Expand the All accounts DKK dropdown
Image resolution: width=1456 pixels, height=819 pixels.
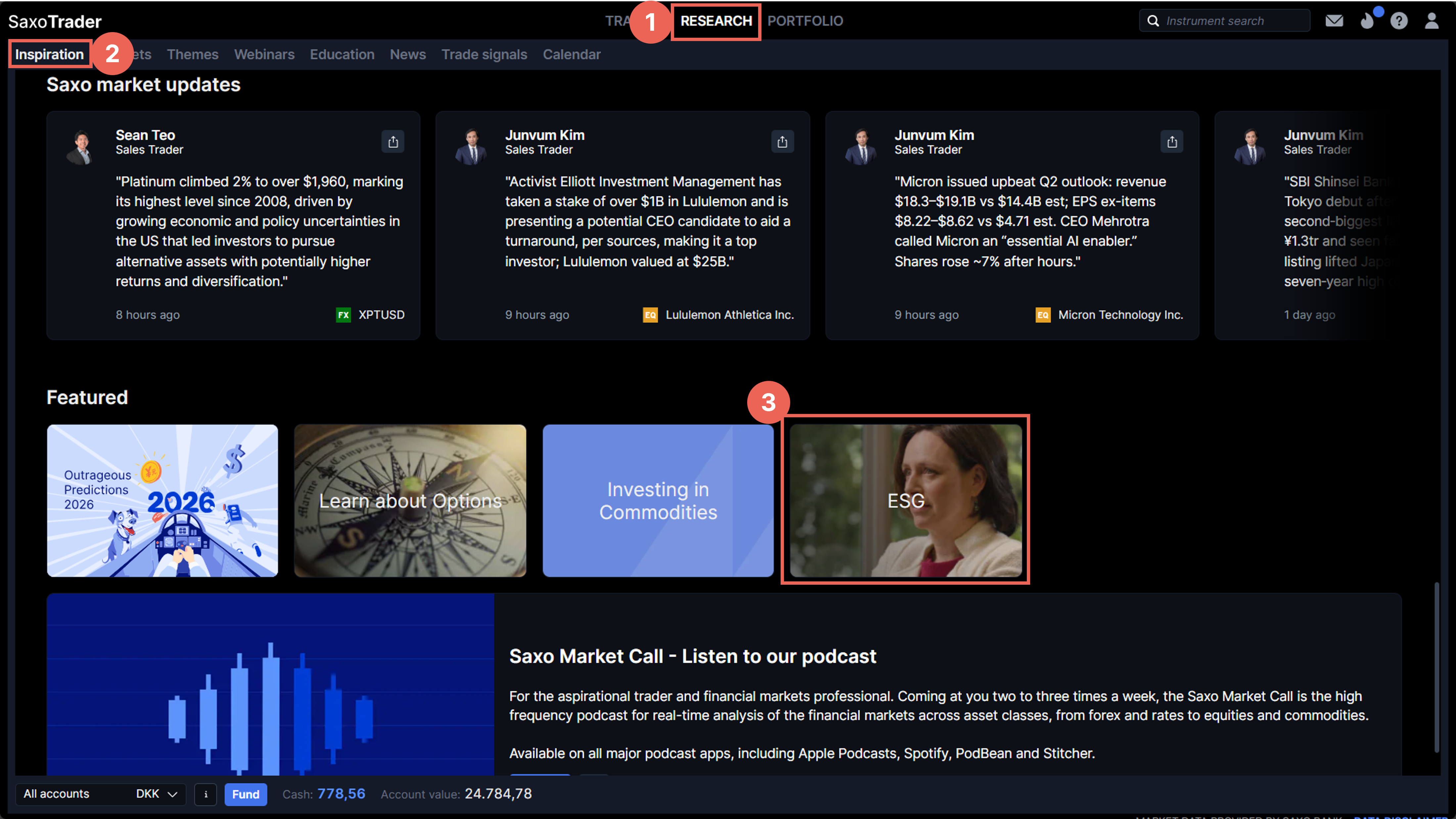click(x=100, y=794)
